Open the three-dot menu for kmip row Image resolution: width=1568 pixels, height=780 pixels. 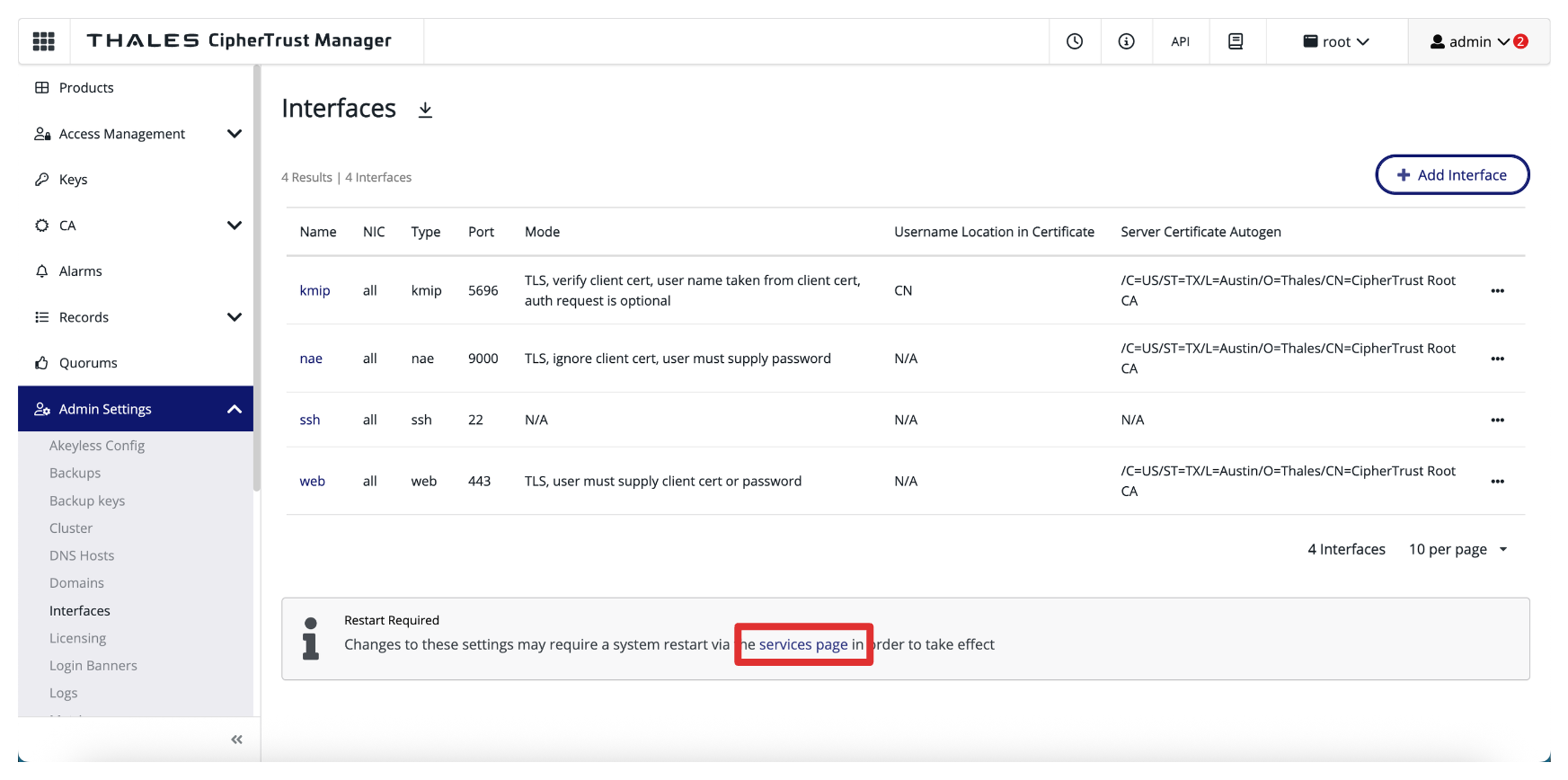click(x=1497, y=291)
